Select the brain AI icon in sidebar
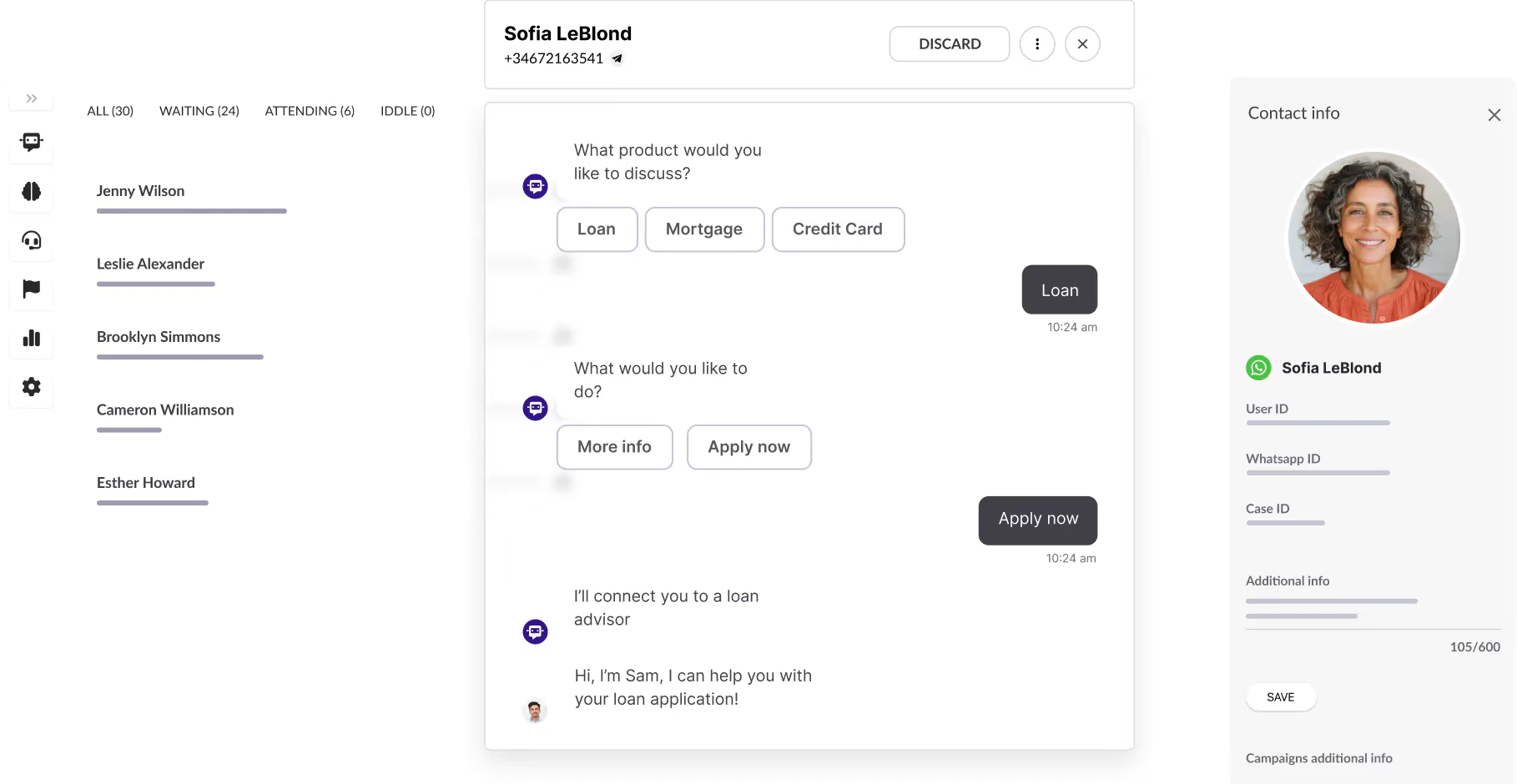Screen dimensions: 1517x784 coord(31,192)
